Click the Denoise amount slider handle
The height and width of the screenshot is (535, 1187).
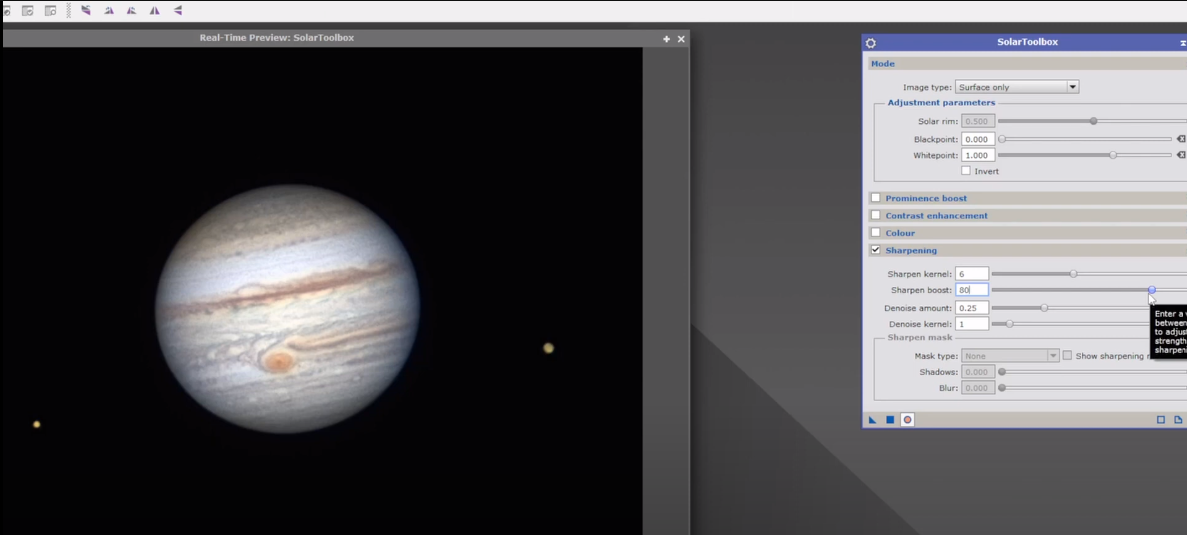coord(1044,308)
